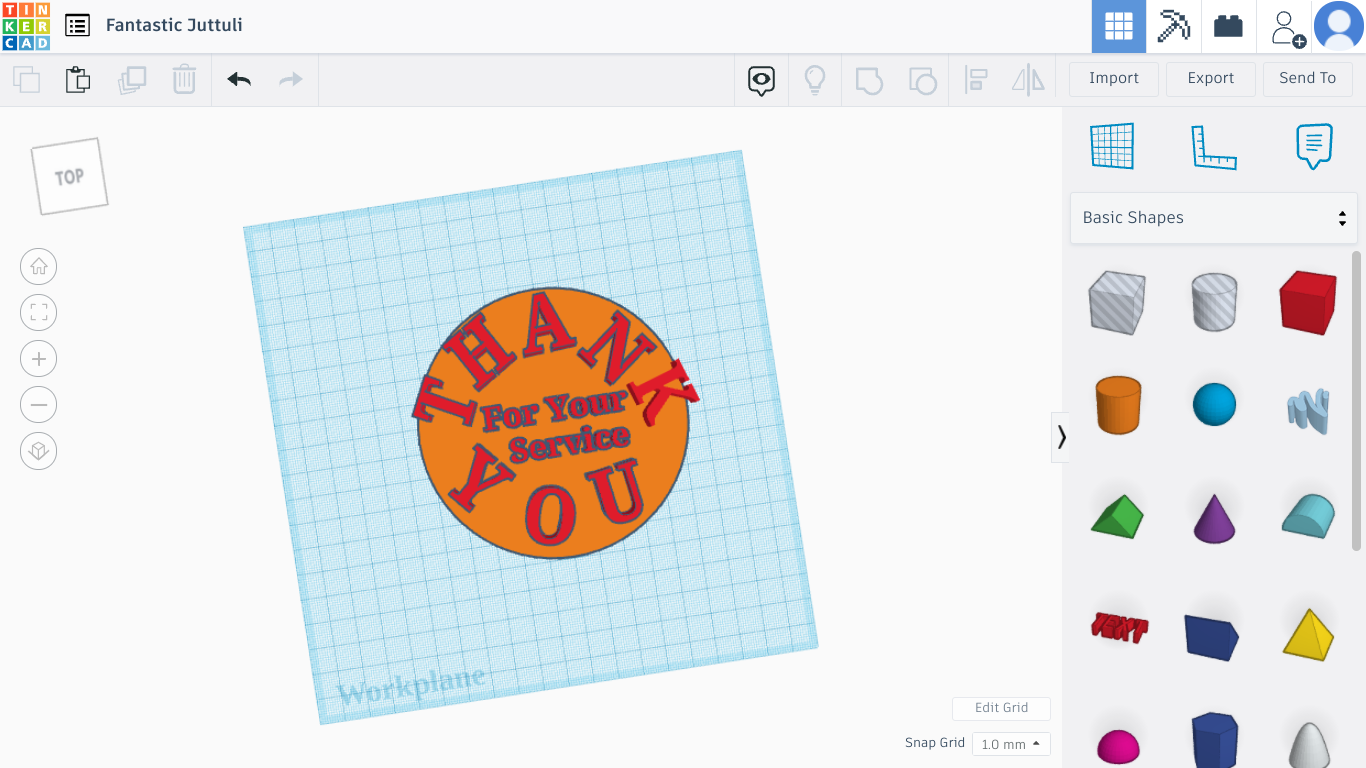Open the designs list icon

(77, 25)
